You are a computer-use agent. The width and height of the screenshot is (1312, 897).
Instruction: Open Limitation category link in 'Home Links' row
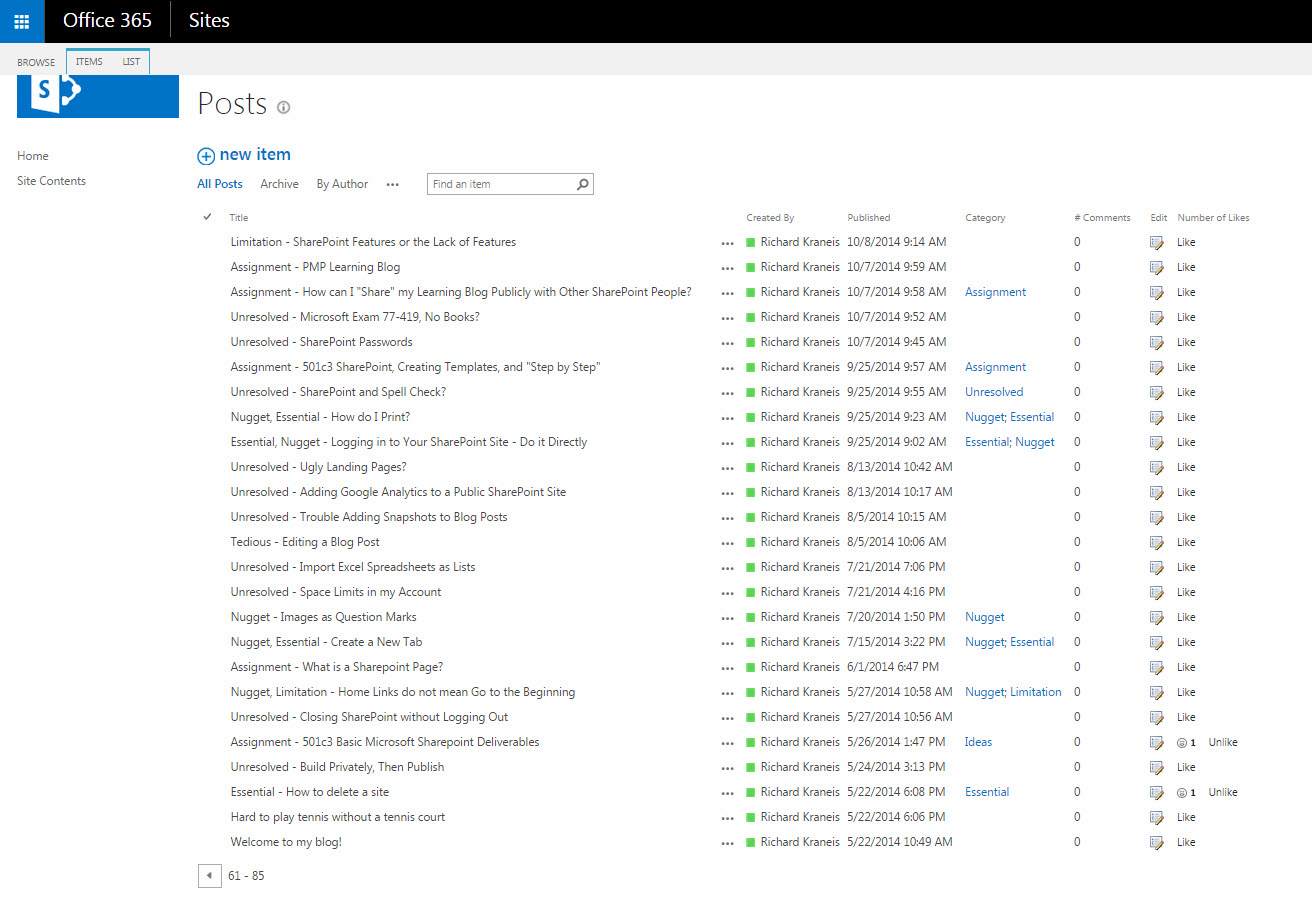pos(1036,692)
